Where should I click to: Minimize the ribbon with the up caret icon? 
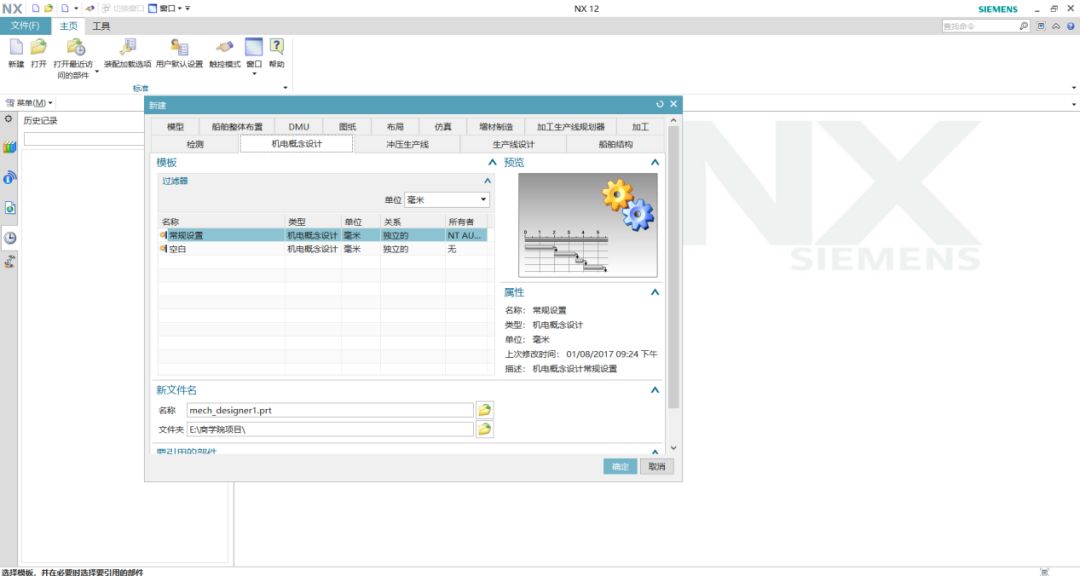pyautogui.click(x=1056, y=26)
